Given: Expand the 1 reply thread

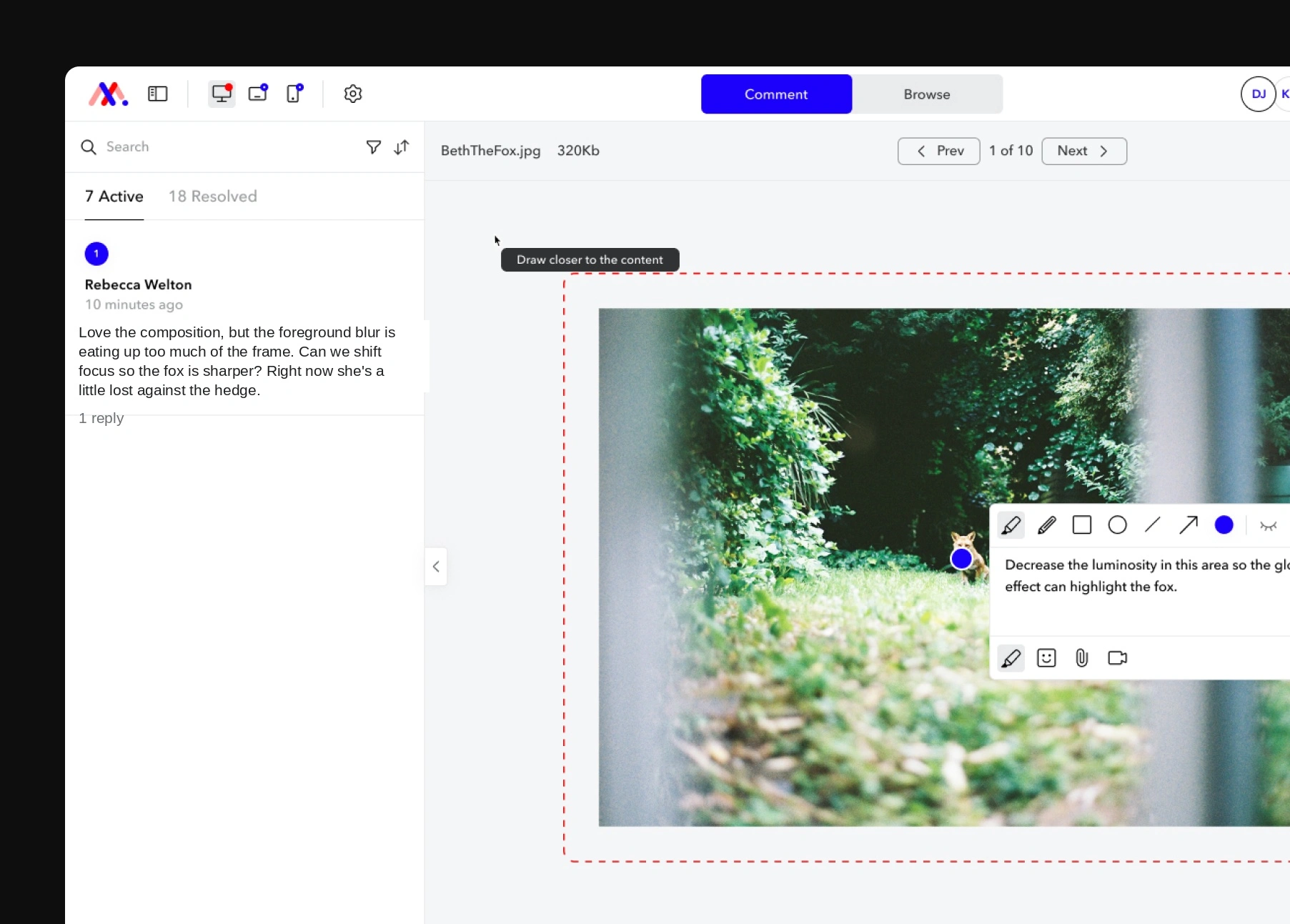Looking at the screenshot, I should (101, 418).
